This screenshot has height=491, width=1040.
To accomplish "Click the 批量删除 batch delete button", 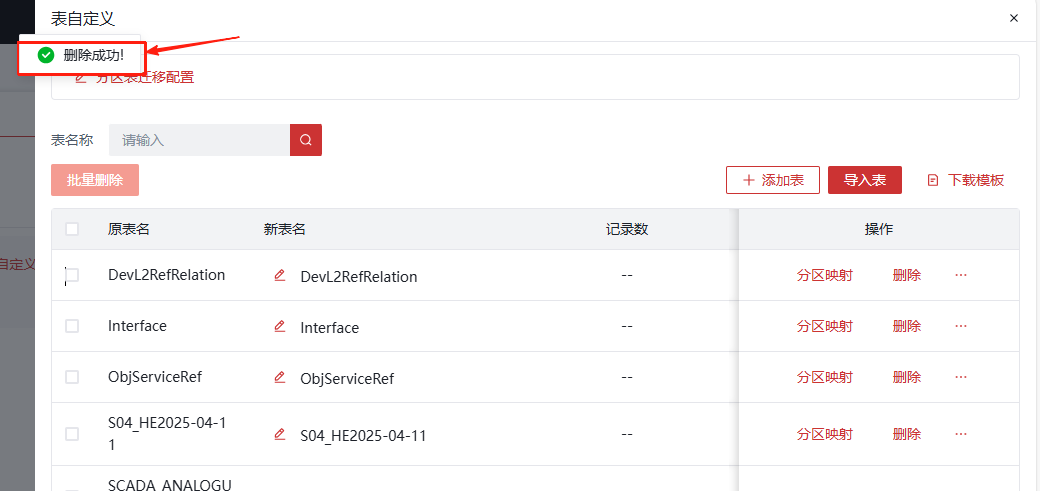I will [x=95, y=180].
